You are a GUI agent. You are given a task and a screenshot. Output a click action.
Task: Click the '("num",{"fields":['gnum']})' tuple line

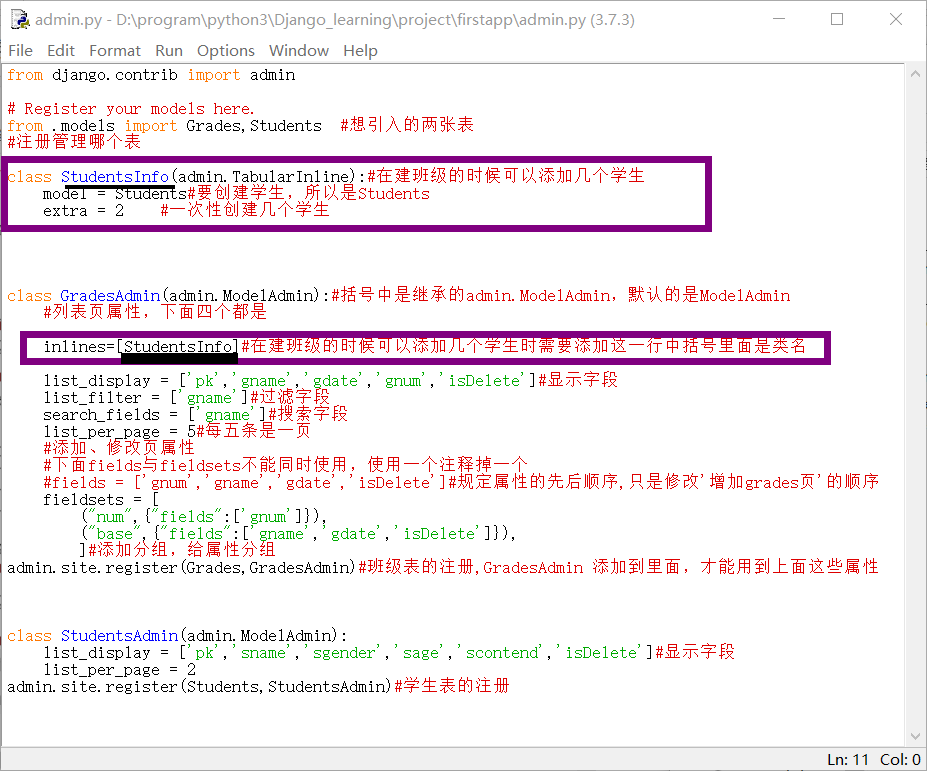204,517
